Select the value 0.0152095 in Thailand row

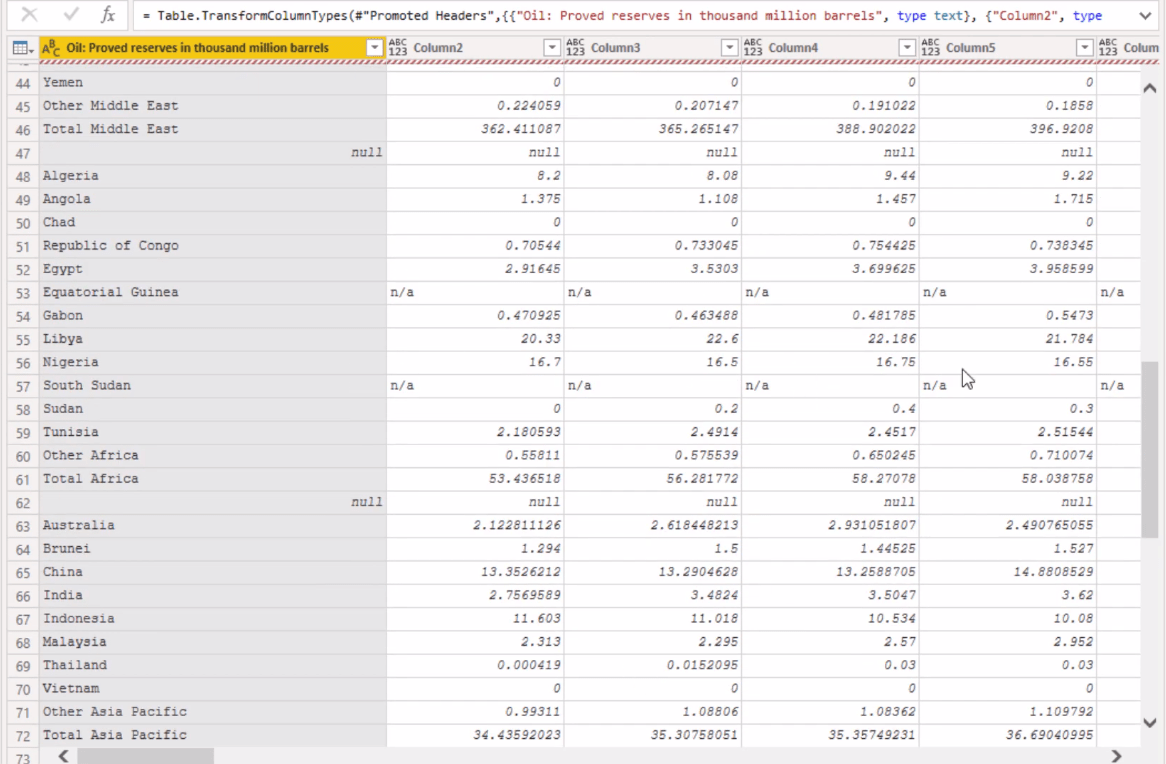pos(652,665)
